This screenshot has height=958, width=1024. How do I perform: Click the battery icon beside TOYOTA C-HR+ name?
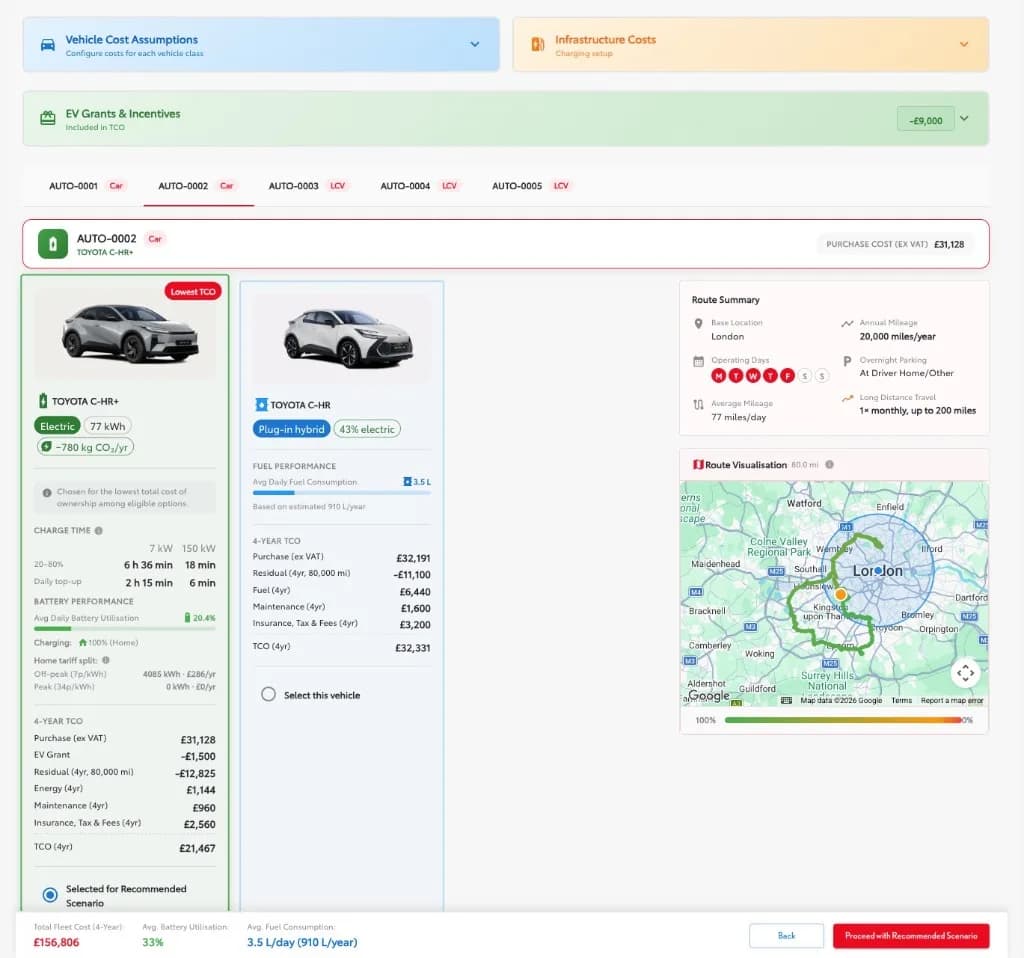(x=42, y=401)
